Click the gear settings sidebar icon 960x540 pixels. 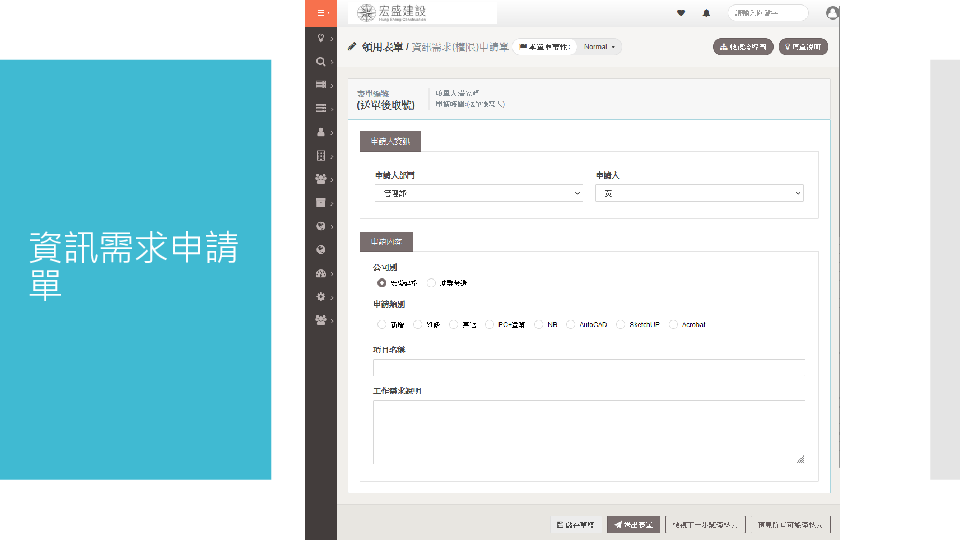320,297
